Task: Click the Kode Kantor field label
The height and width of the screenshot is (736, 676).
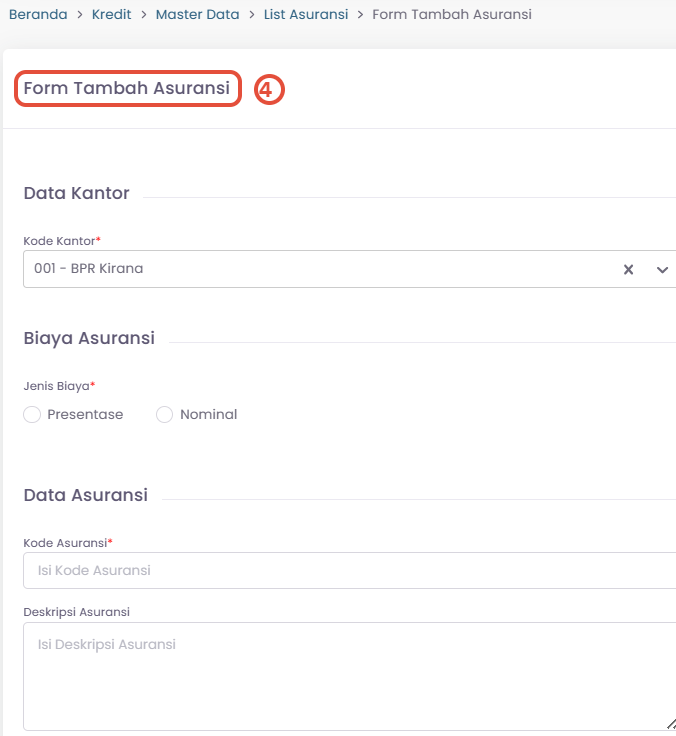Action: tap(62, 241)
